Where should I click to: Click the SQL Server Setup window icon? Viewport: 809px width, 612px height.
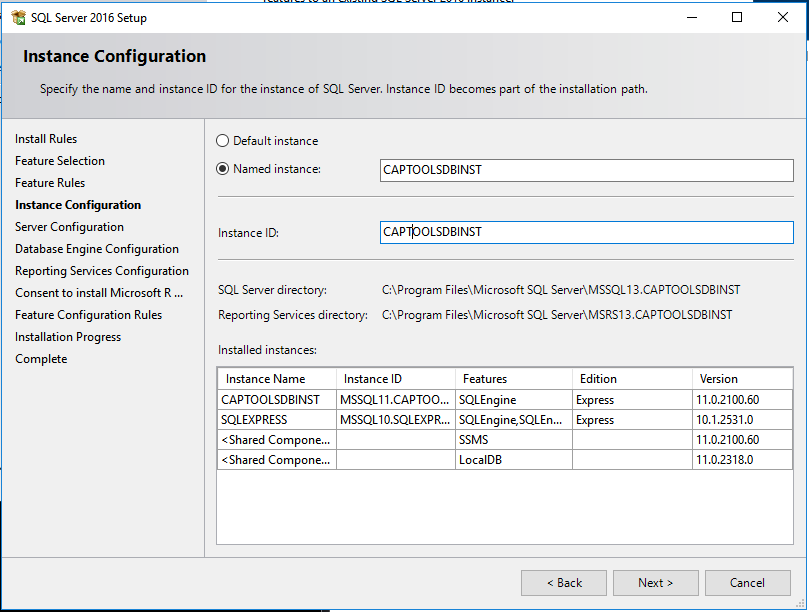(x=19, y=17)
